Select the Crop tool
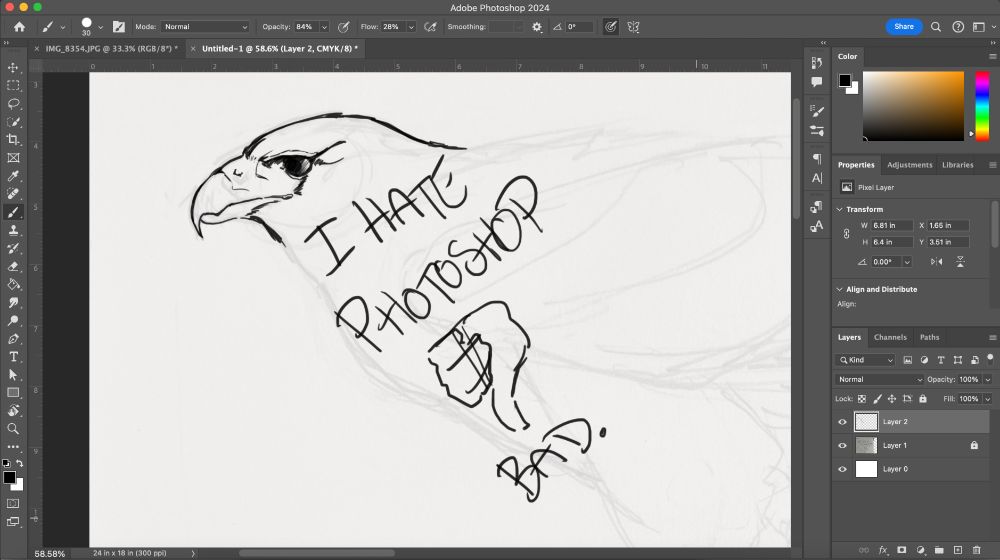 pyautogui.click(x=14, y=140)
